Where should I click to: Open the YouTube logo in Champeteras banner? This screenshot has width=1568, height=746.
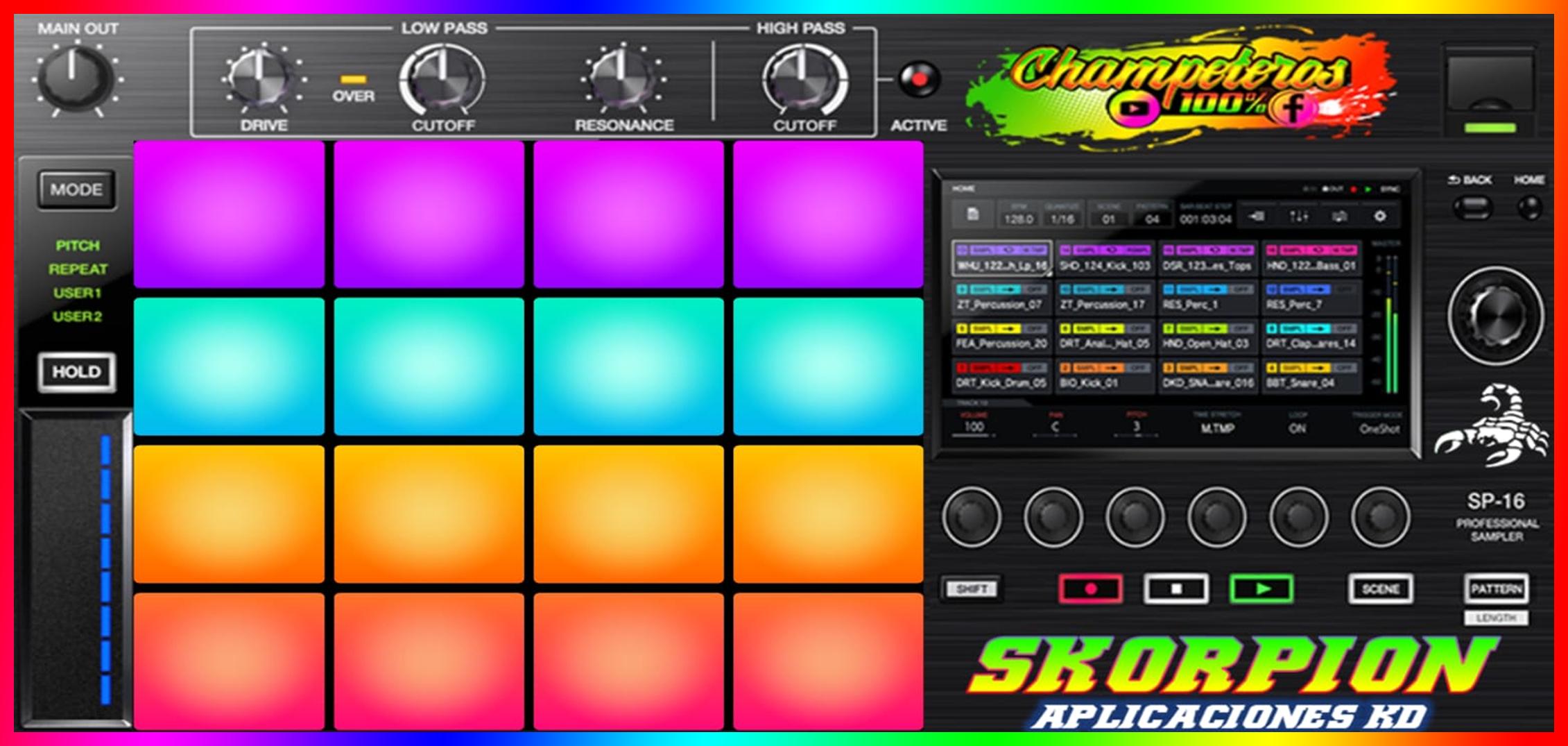click(x=1135, y=108)
